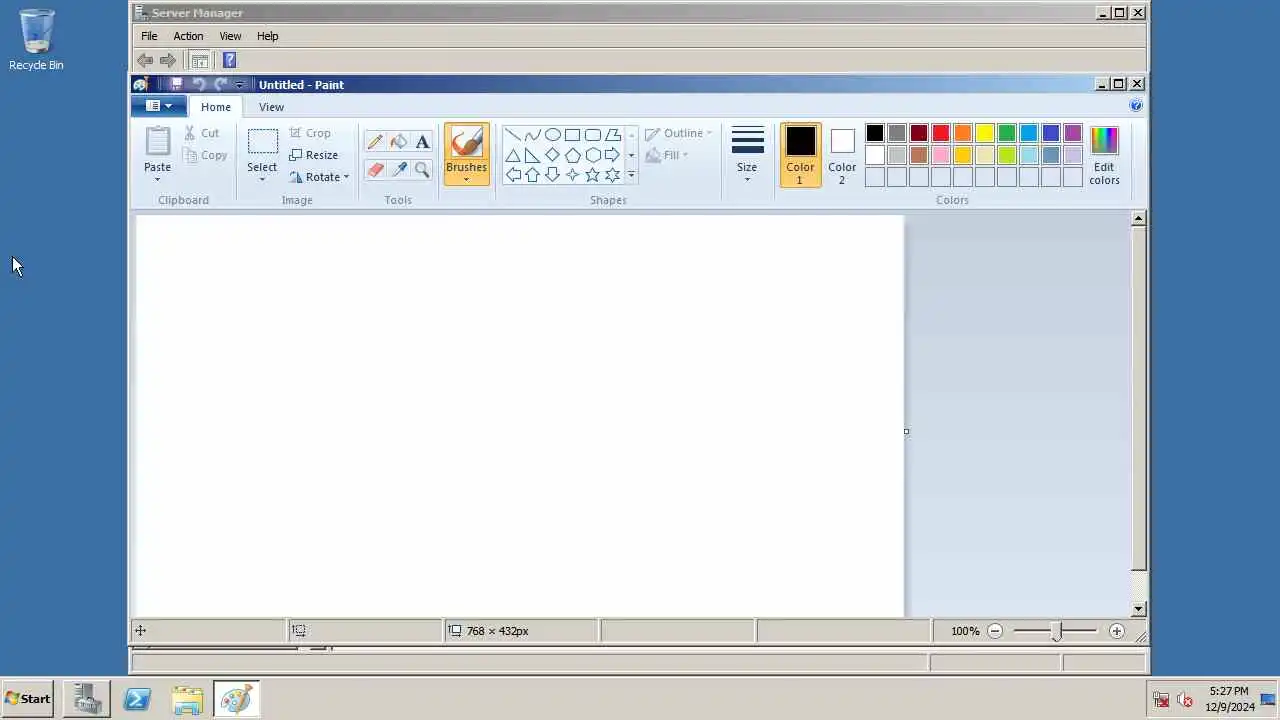Viewport: 1280px width, 720px height.
Task: Select the Fill with color bucket tool
Action: click(x=399, y=142)
